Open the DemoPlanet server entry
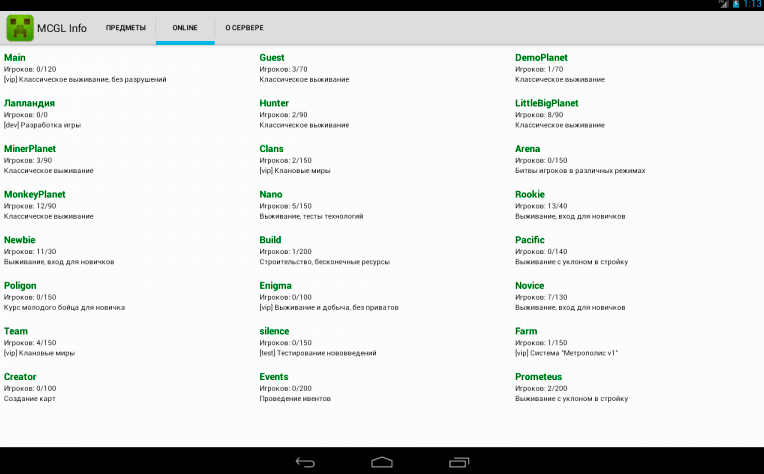The height and width of the screenshot is (474, 764). [x=541, y=58]
